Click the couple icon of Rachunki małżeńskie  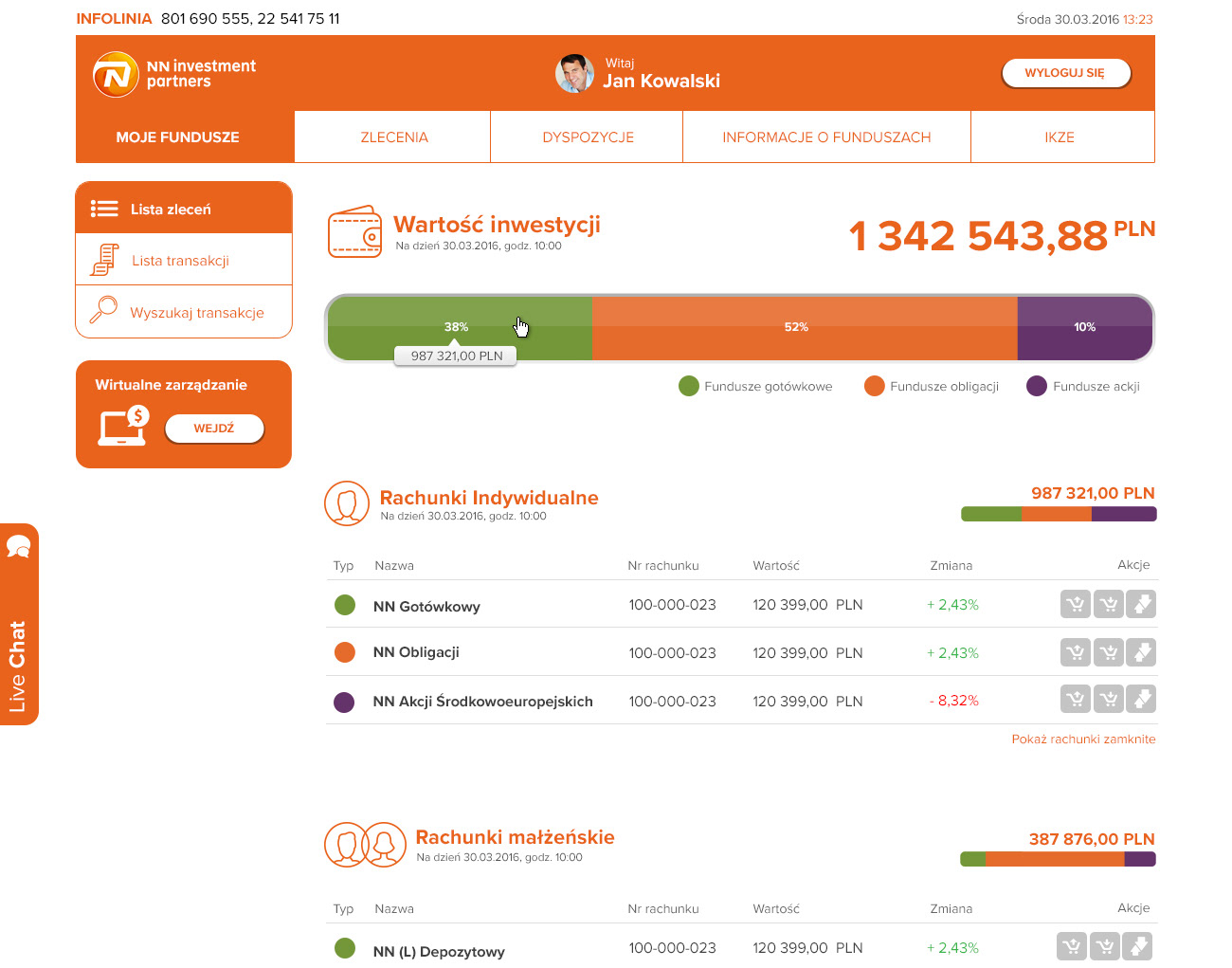365,844
